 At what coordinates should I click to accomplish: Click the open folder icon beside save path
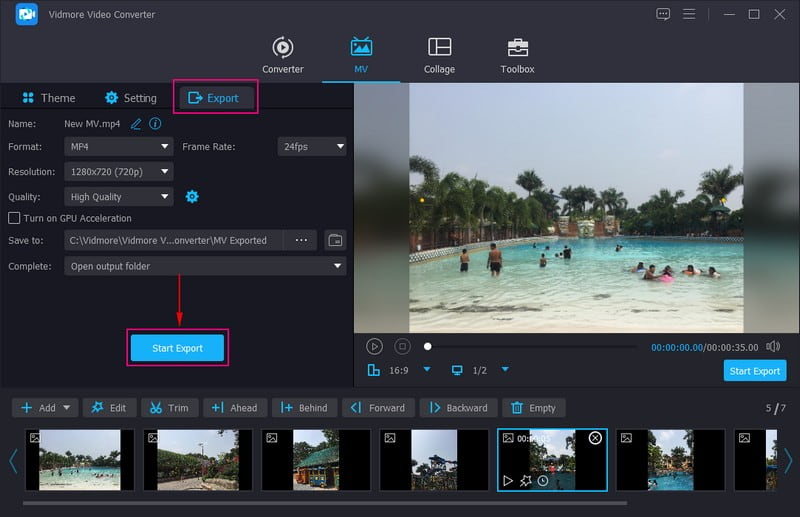pos(335,240)
